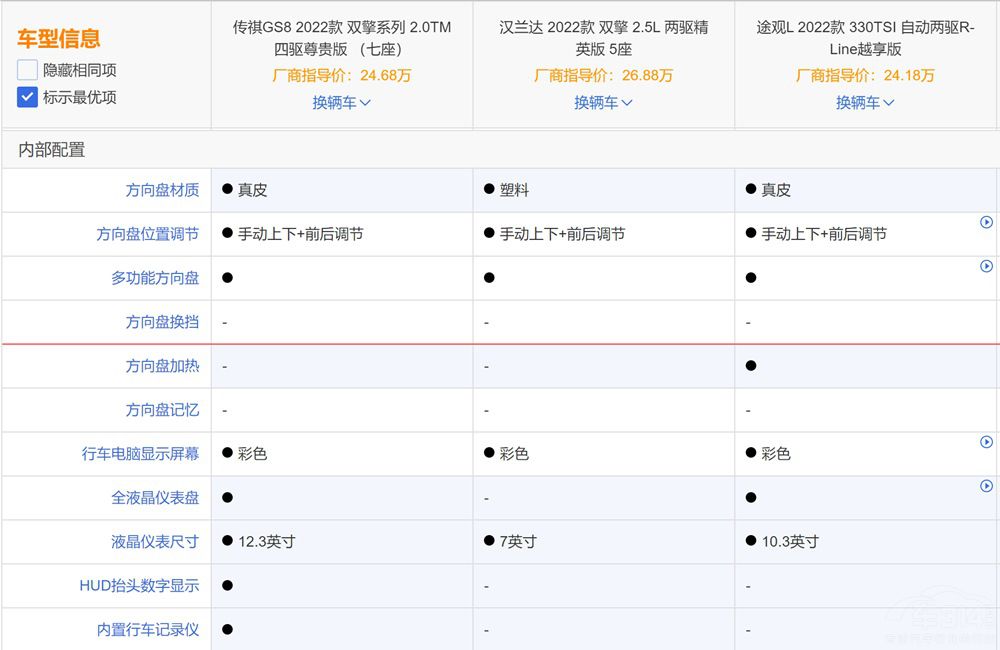This screenshot has height=650, width=1000.
Task: Click 传祺GS8 price 24.68万
Action: point(341,75)
